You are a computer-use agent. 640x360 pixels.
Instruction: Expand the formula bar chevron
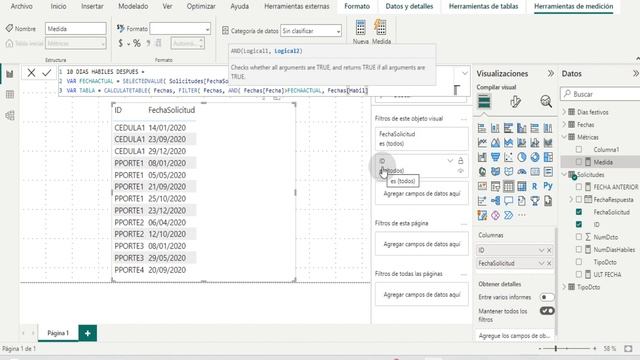coord(464,73)
